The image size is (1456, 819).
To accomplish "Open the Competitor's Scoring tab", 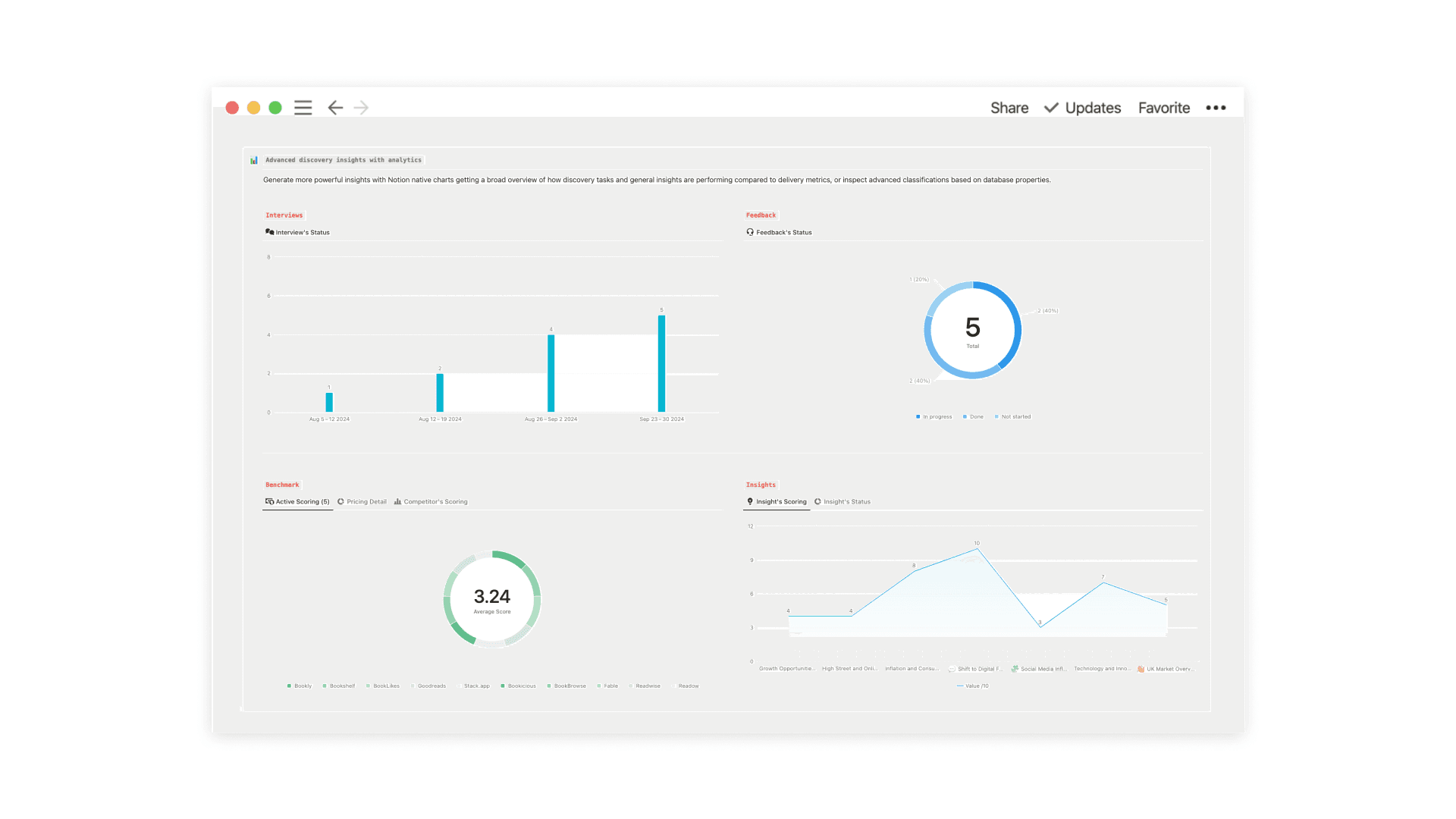I will pyautogui.click(x=431, y=501).
